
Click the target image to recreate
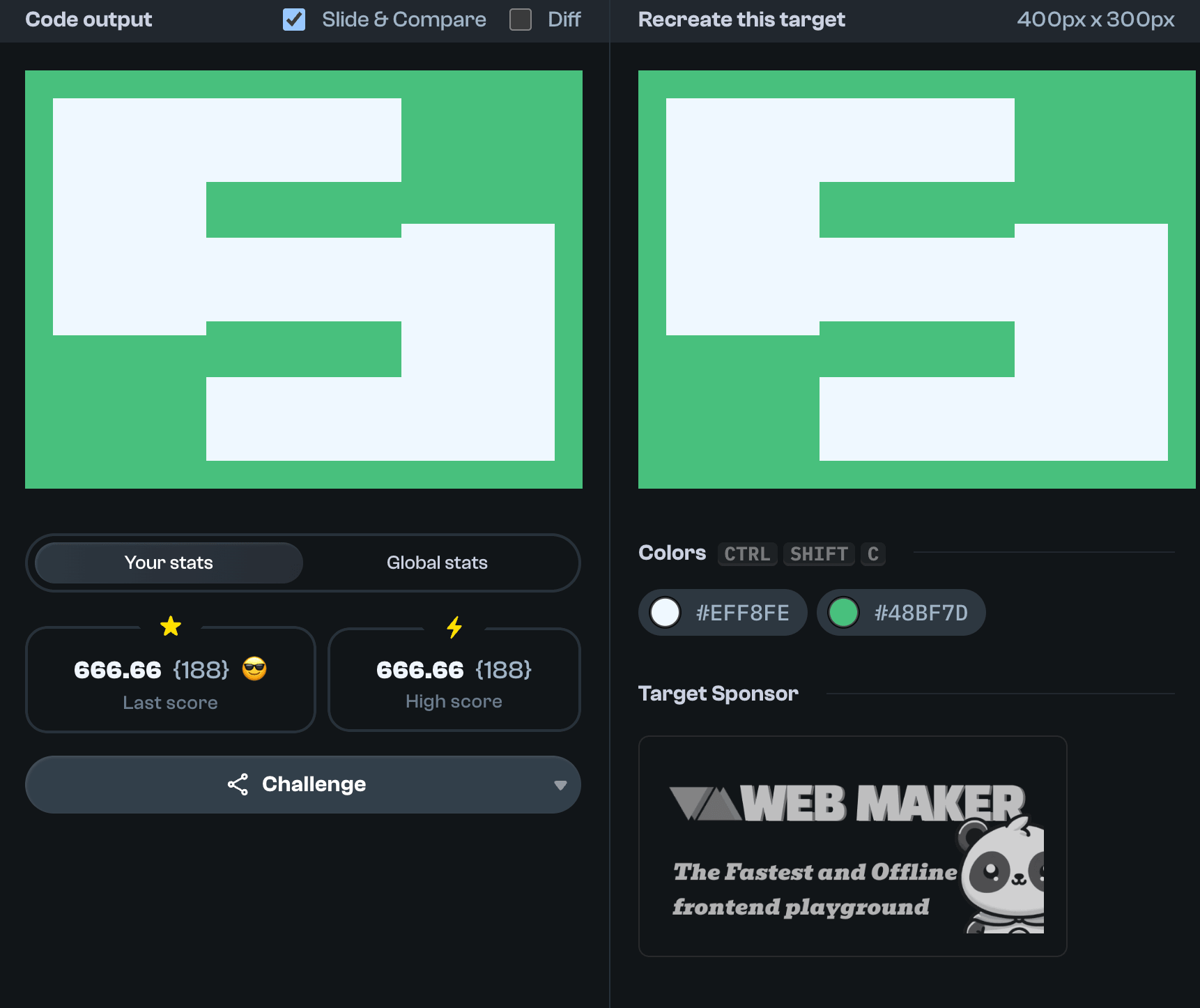(x=916, y=280)
